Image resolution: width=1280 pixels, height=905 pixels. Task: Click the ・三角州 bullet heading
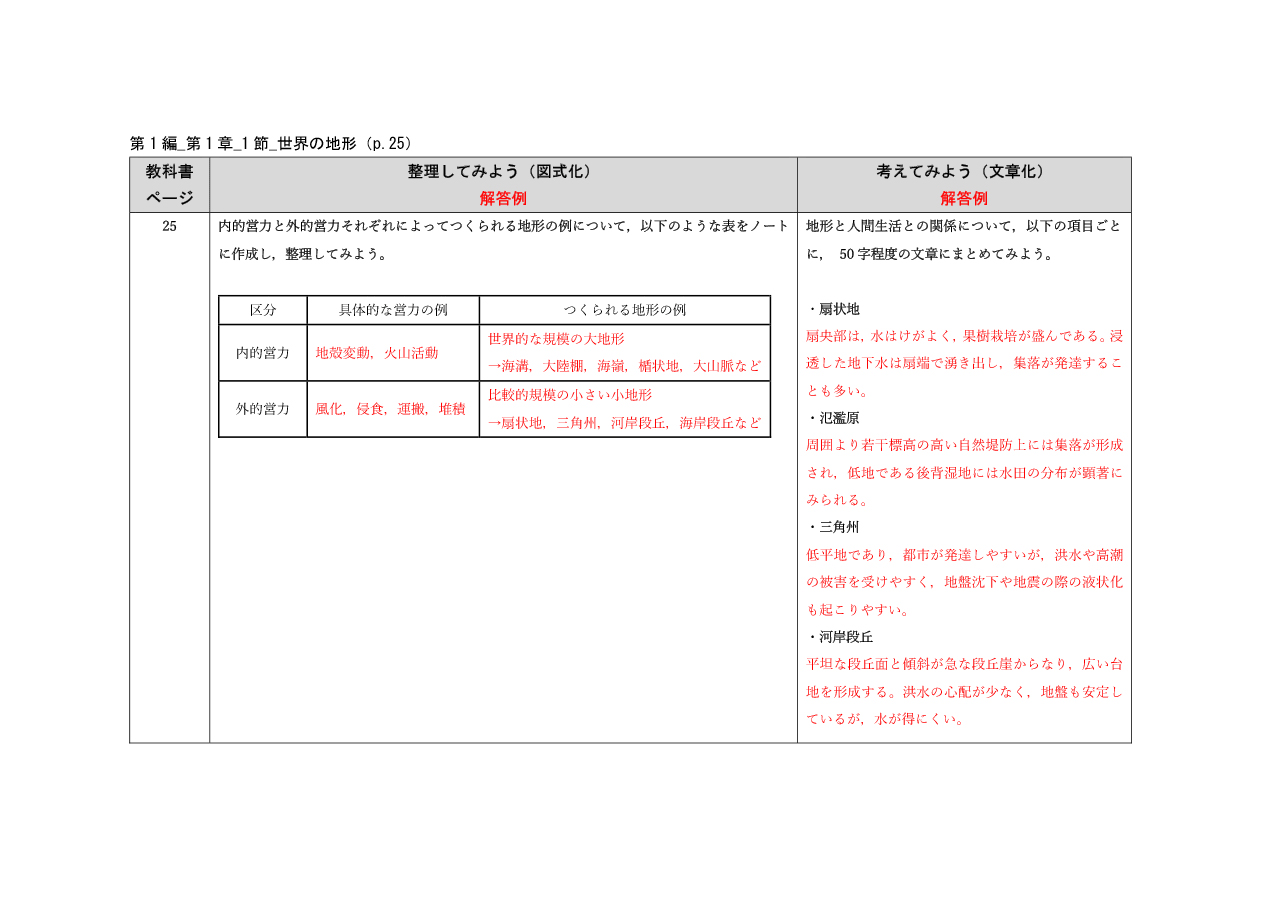[833, 527]
